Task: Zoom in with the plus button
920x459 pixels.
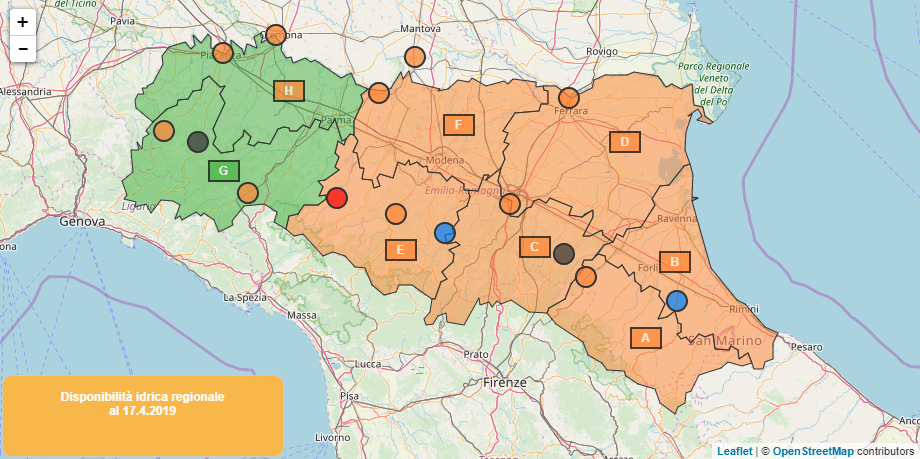Action: pyautogui.click(x=23, y=22)
